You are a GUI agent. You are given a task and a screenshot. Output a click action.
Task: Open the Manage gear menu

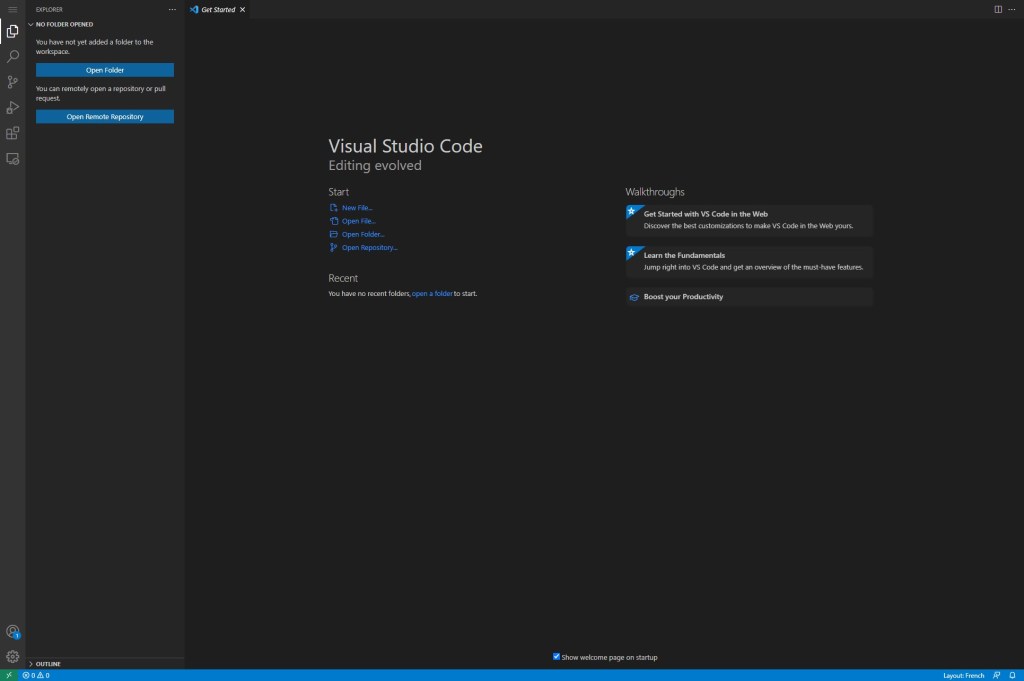click(12, 657)
